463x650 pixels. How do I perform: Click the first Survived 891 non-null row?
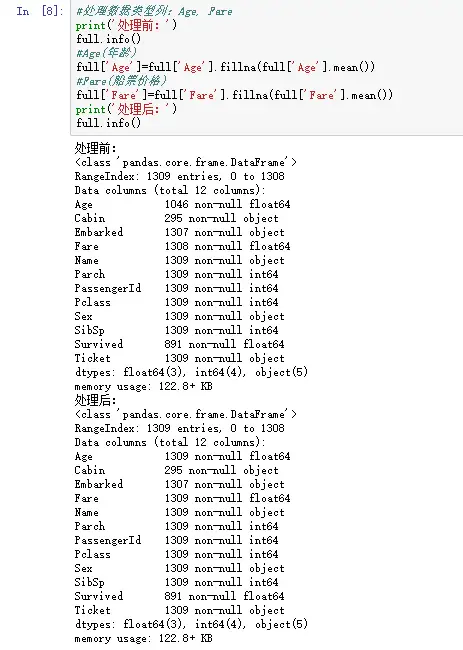(x=179, y=344)
